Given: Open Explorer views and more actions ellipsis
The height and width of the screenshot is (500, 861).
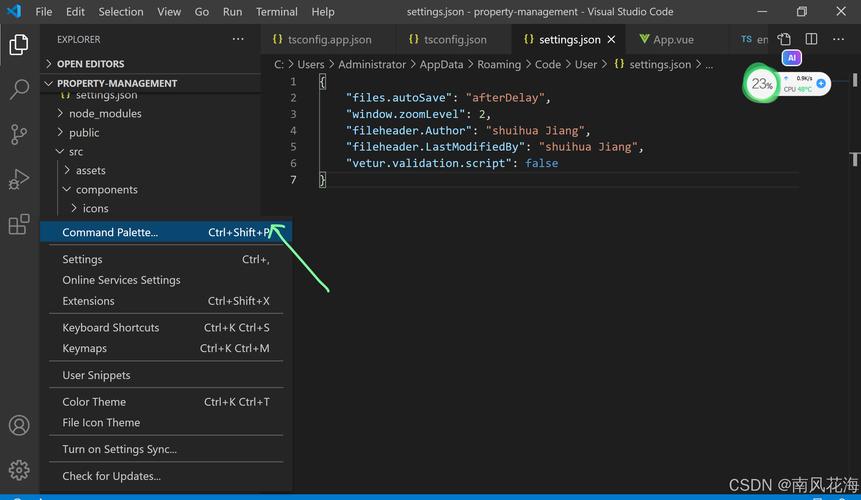Looking at the screenshot, I should 238,39.
